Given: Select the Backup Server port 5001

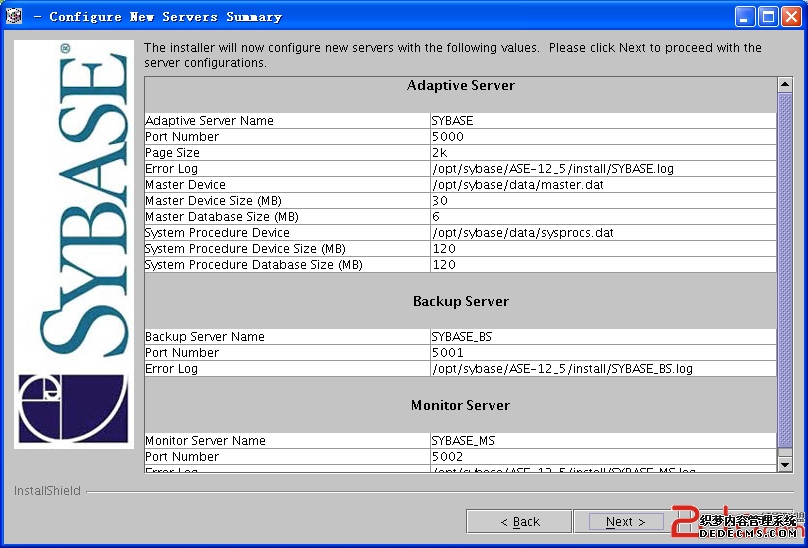Looking at the screenshot, I should click(448, 353).
